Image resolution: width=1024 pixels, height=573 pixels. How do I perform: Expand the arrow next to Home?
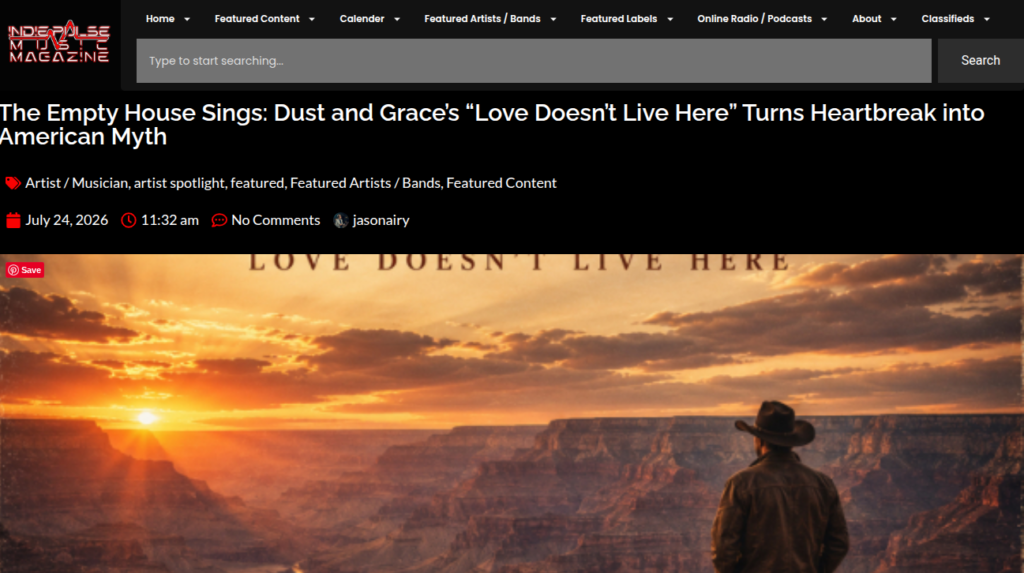pyautogui.click(x=187, y=20)
